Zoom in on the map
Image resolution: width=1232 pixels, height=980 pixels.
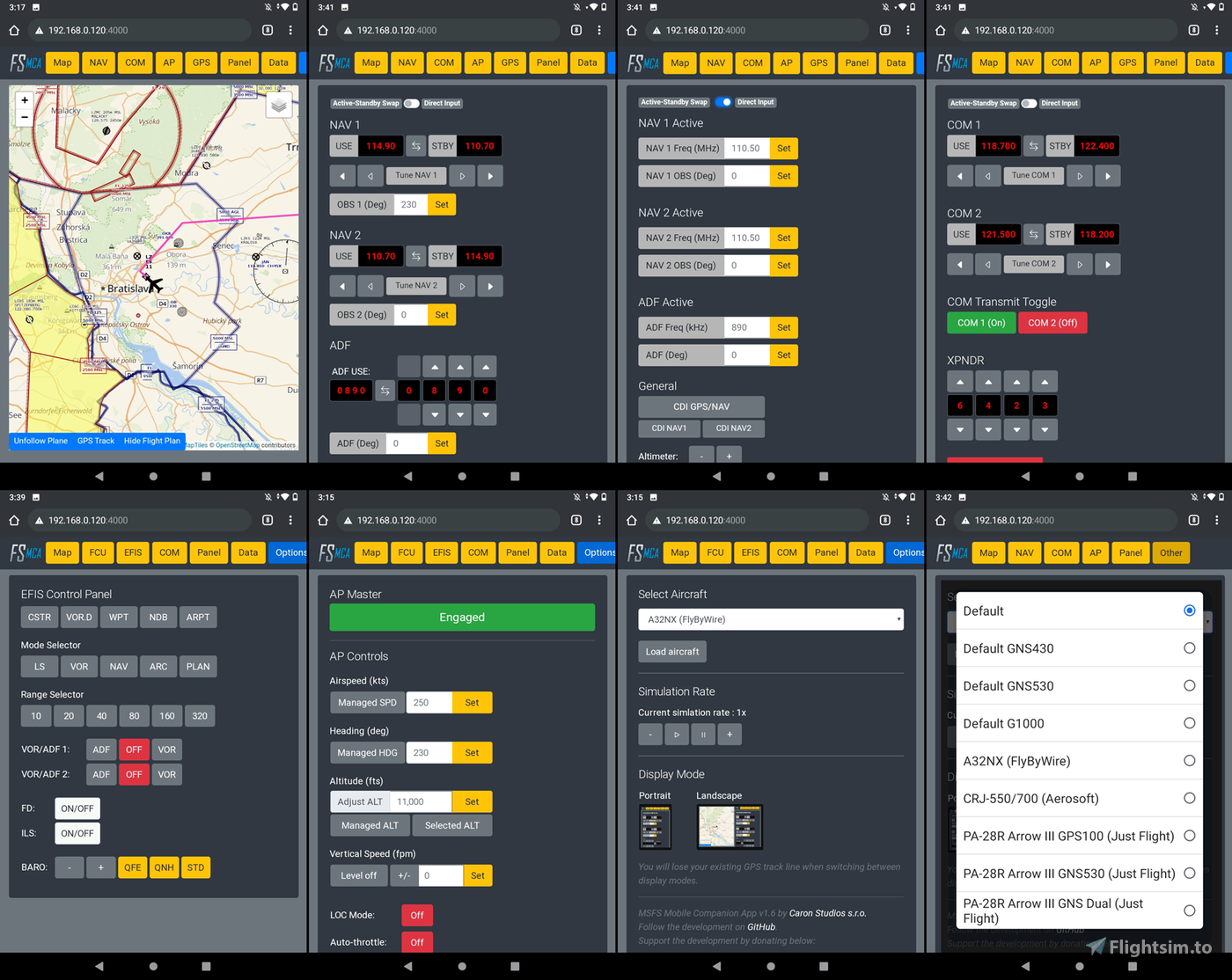[x=24, y=99]
